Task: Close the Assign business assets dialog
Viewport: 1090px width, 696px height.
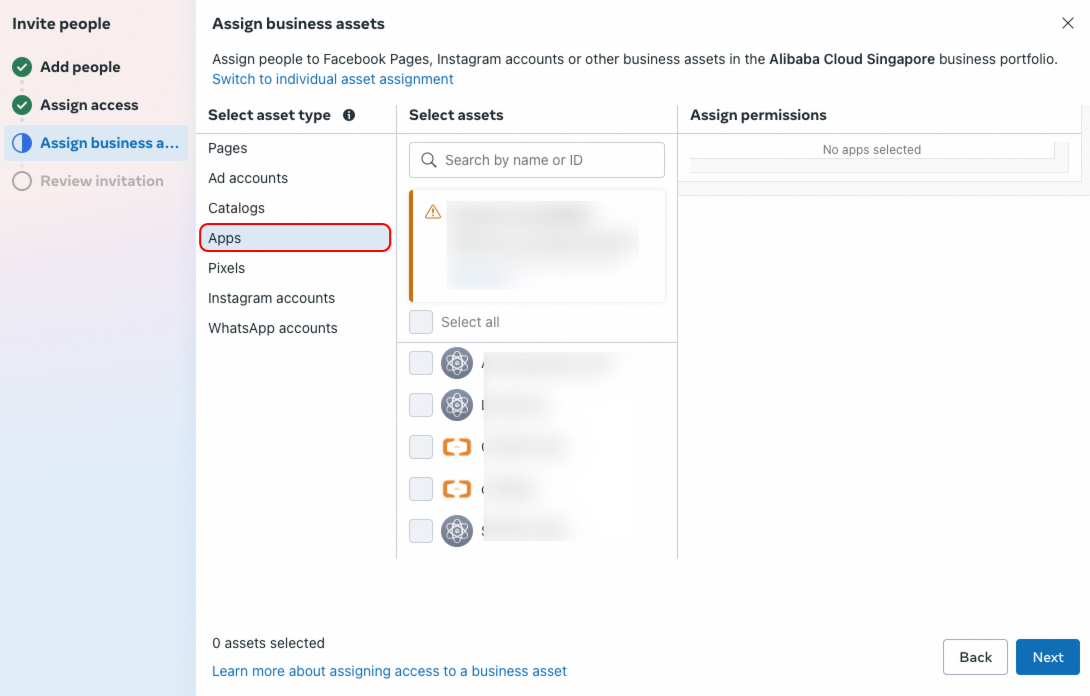Action: pyautogui.click(x=1068, y=23)
